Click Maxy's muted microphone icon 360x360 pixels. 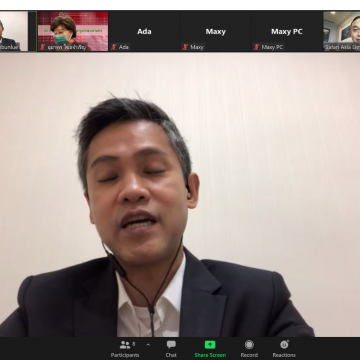pyautogui.click(x=185, y=47)
